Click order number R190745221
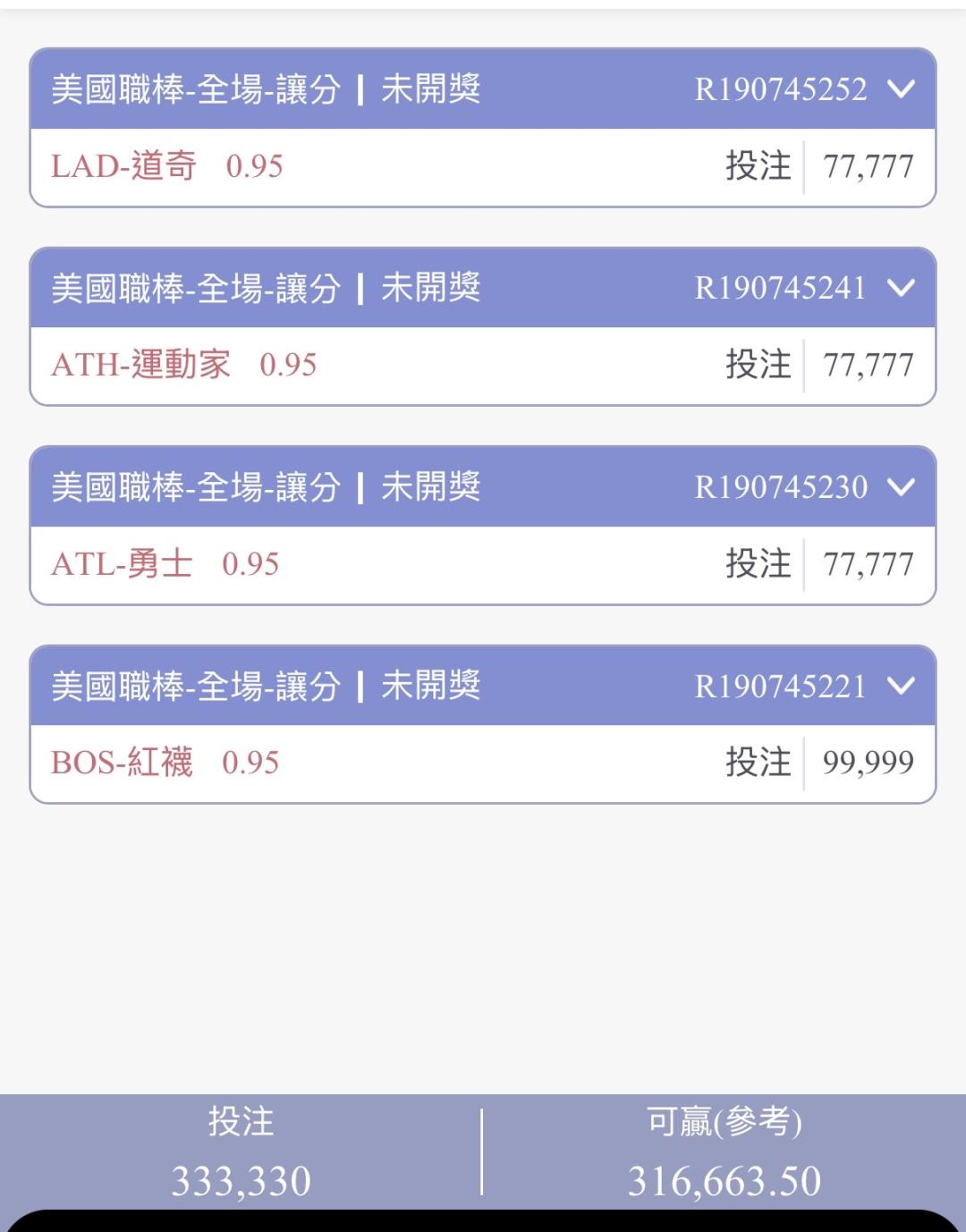The height and width of the screenshot is (1232, 966). (780, 687)
